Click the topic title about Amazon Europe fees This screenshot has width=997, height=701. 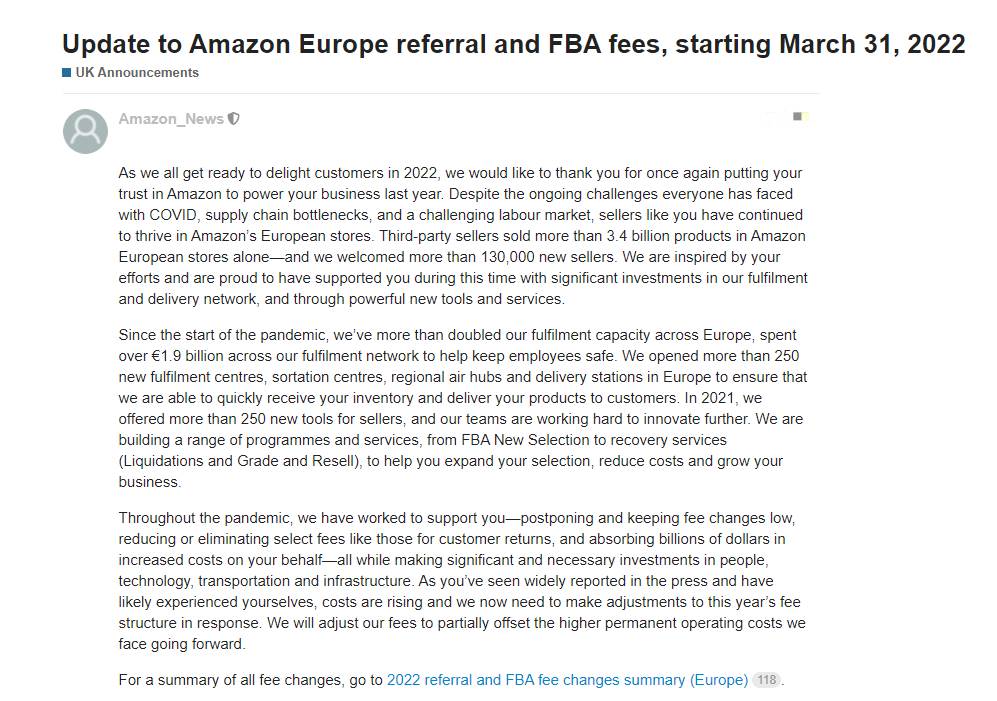[x=514, y=44]
